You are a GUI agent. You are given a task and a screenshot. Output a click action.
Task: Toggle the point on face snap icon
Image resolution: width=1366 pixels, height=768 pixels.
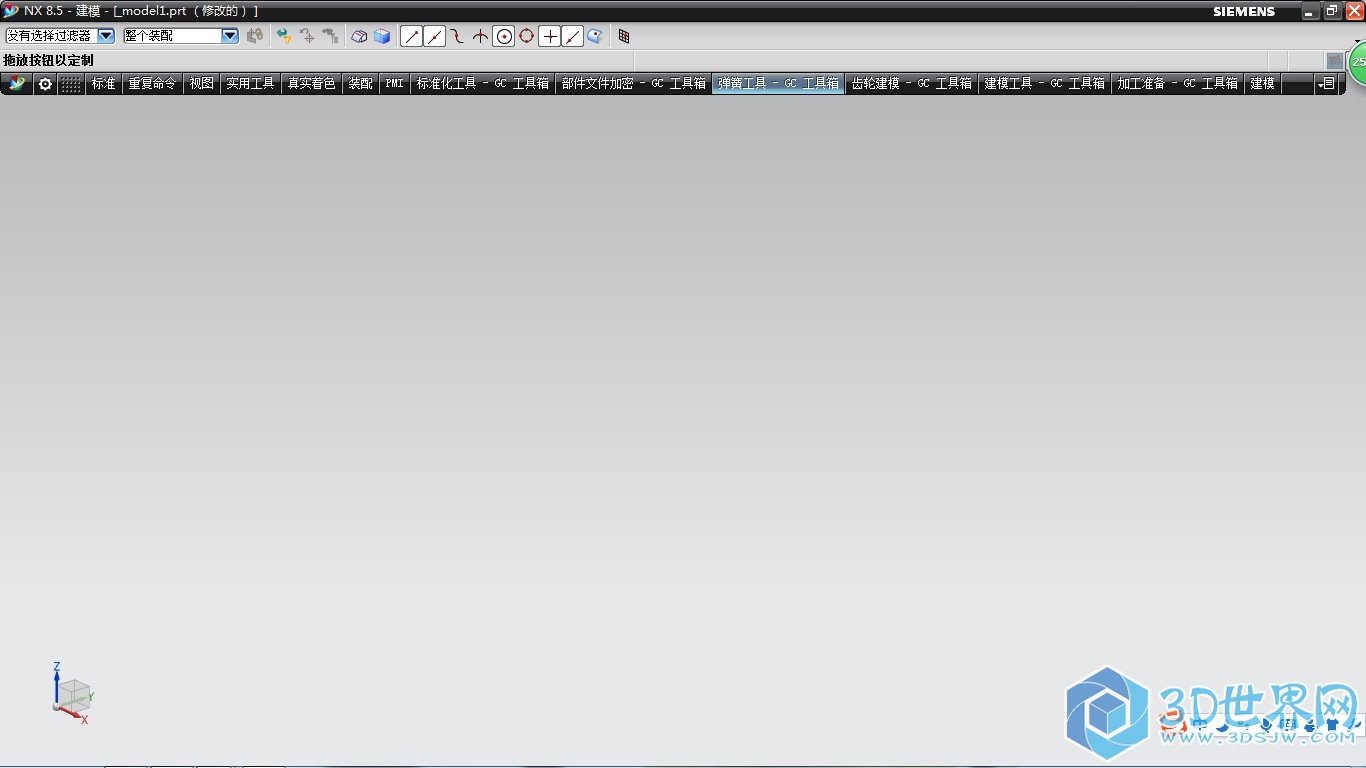tap(595, 37)
